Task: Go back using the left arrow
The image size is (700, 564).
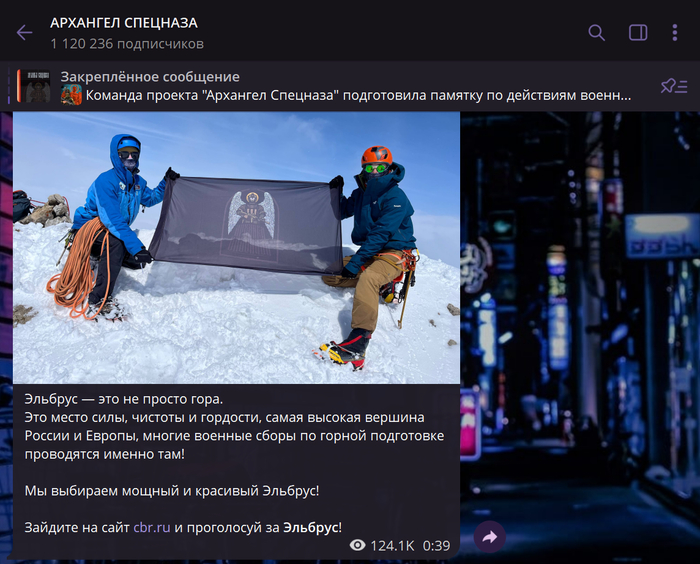Action: pos(24,33)
